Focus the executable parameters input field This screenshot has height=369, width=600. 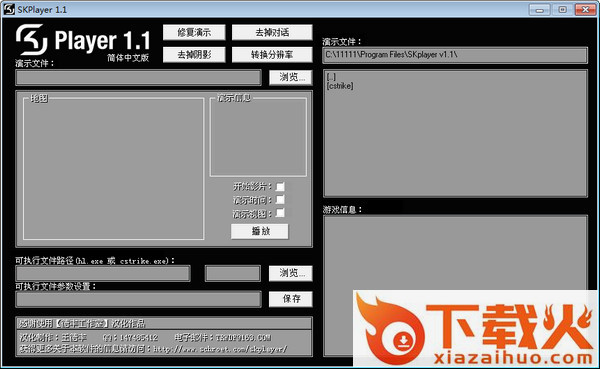[x=139, y=299]
